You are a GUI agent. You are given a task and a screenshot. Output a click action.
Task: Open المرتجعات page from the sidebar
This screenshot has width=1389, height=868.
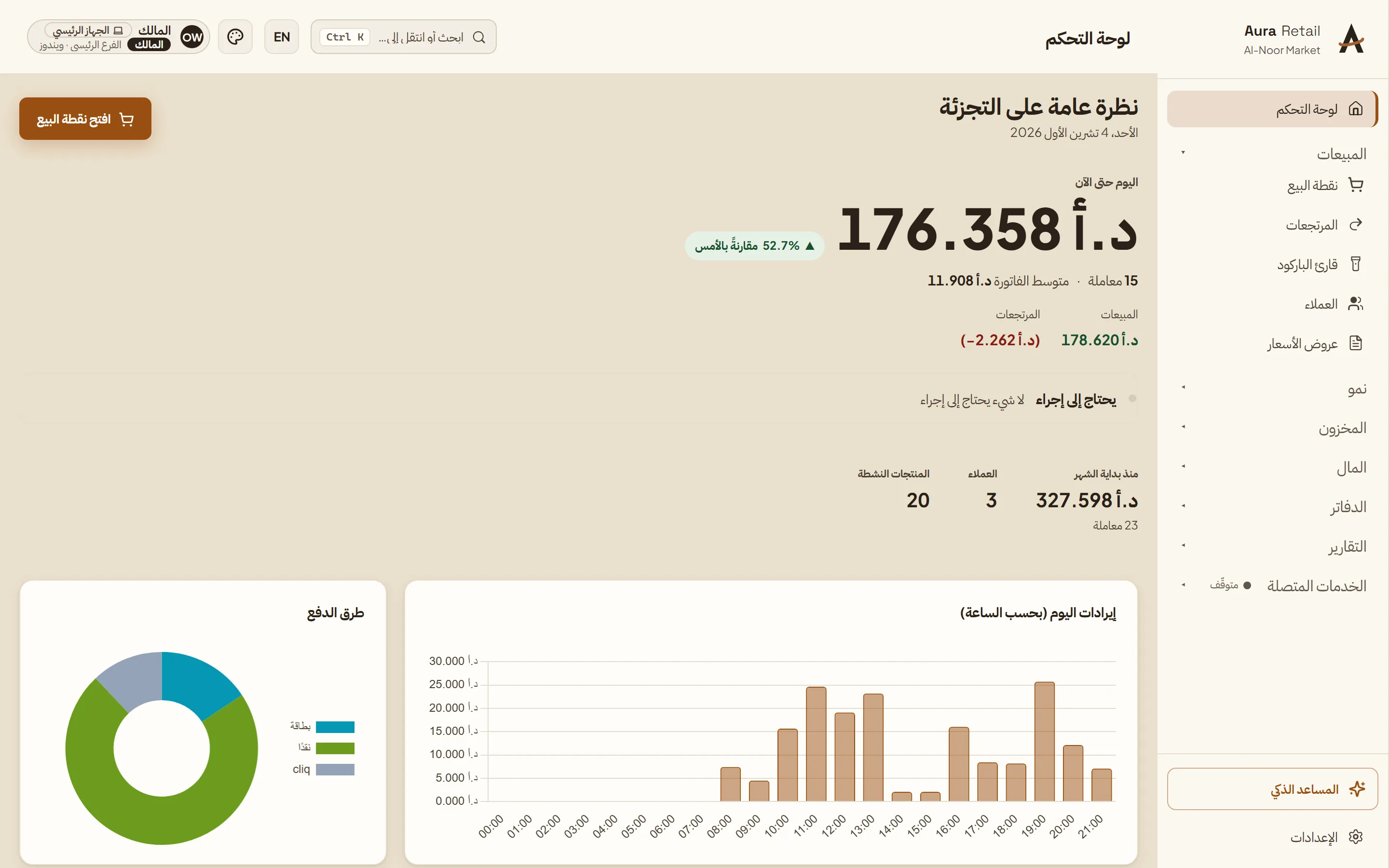tap(1272, 224)
